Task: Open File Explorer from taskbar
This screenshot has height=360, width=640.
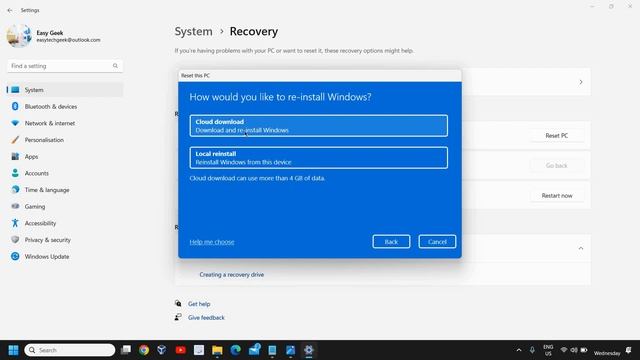Action: coord(217,350)
